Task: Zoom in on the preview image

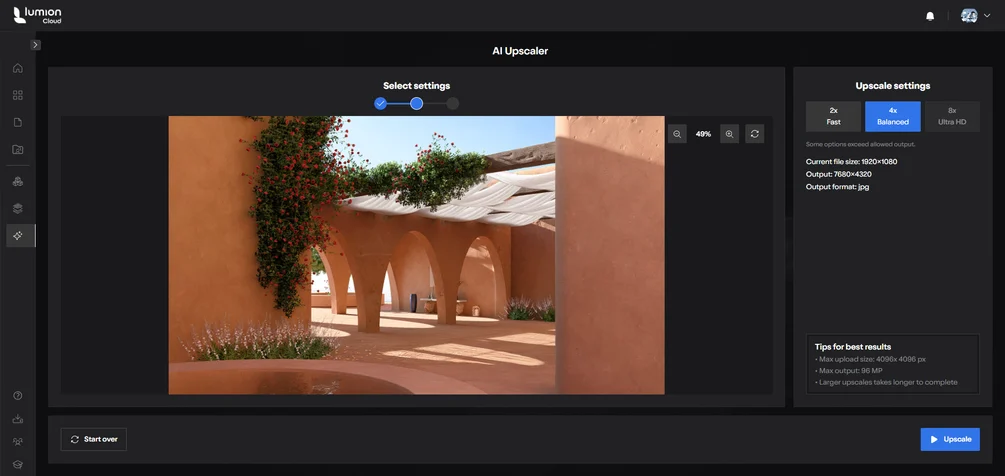Action: pos(729,134)
